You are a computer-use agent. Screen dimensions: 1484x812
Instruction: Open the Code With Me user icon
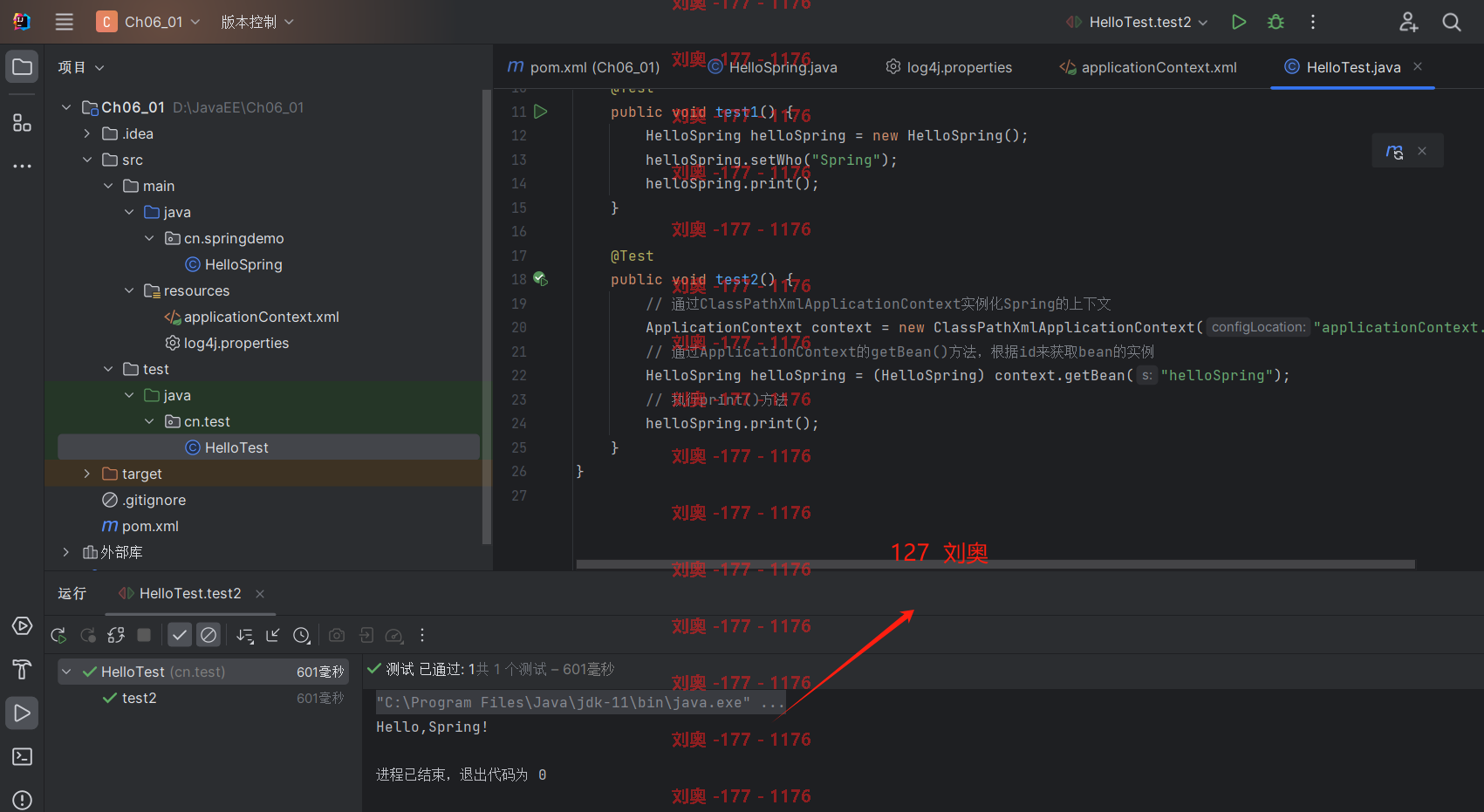[1409, 22]
